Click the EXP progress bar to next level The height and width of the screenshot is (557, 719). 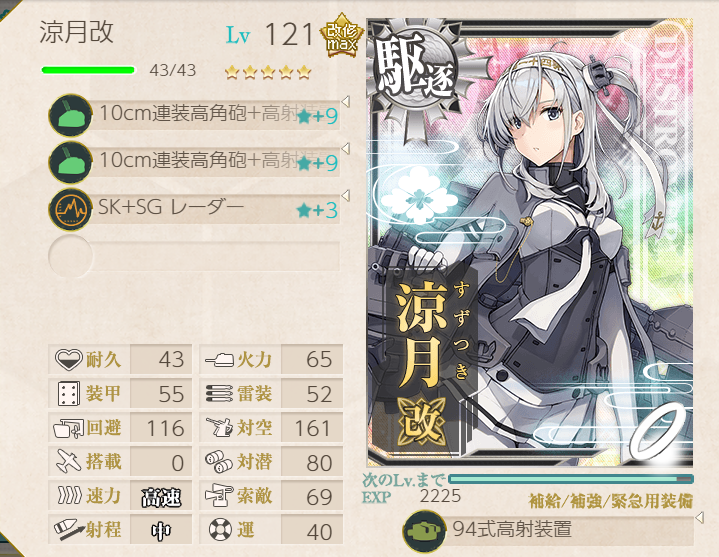click(571, 479)
